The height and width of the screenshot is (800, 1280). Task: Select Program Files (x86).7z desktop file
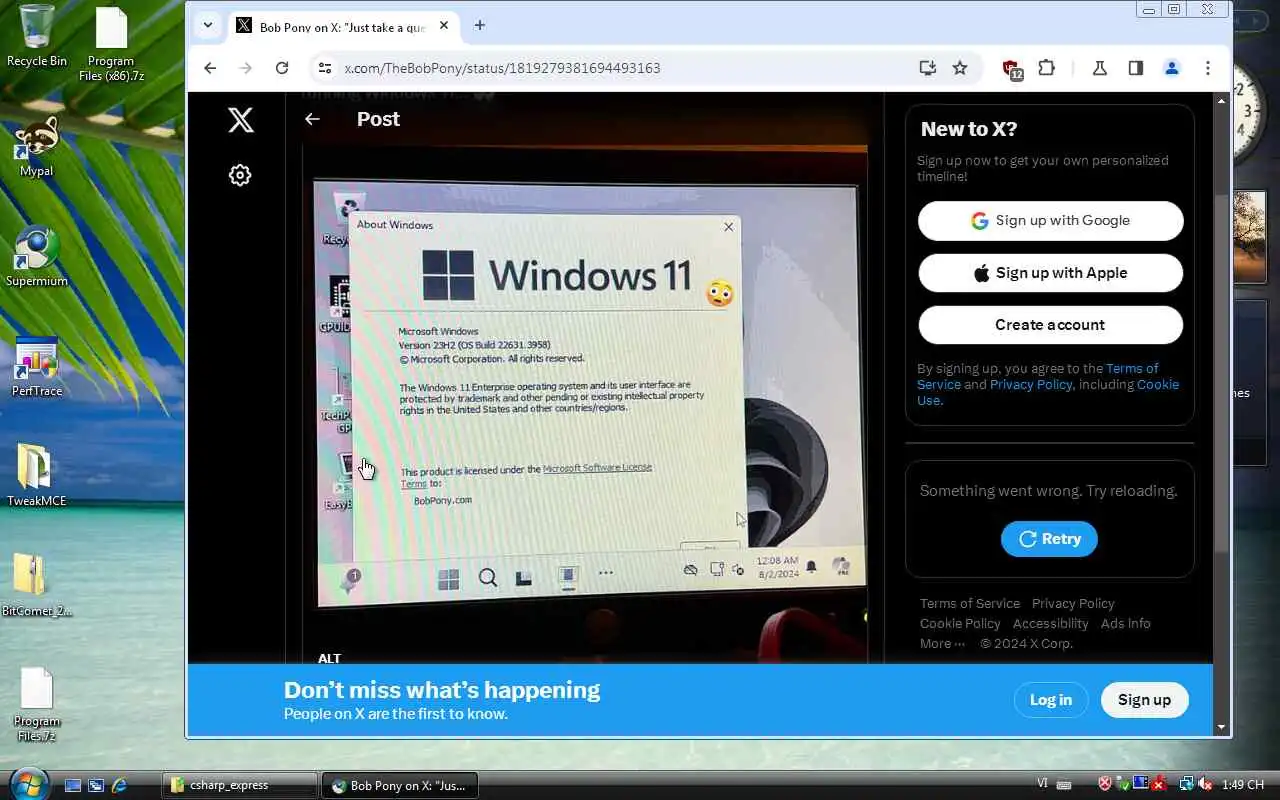[111, 44]
